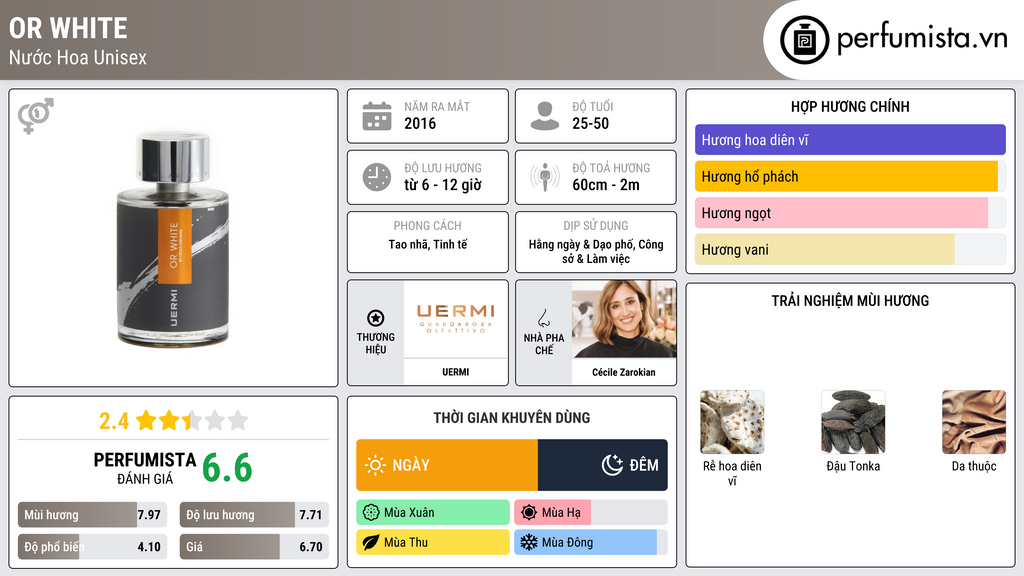This screenshot has height=576, width=1024.
Task: Click the Mùa Đông season bar
Action: 591,542
